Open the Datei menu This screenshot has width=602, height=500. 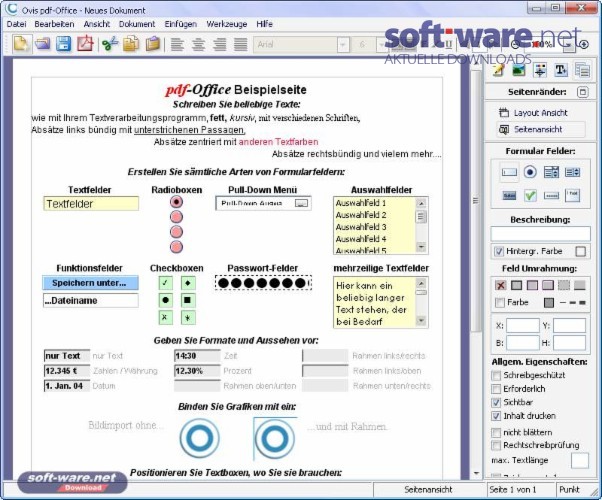pos(17,24)
